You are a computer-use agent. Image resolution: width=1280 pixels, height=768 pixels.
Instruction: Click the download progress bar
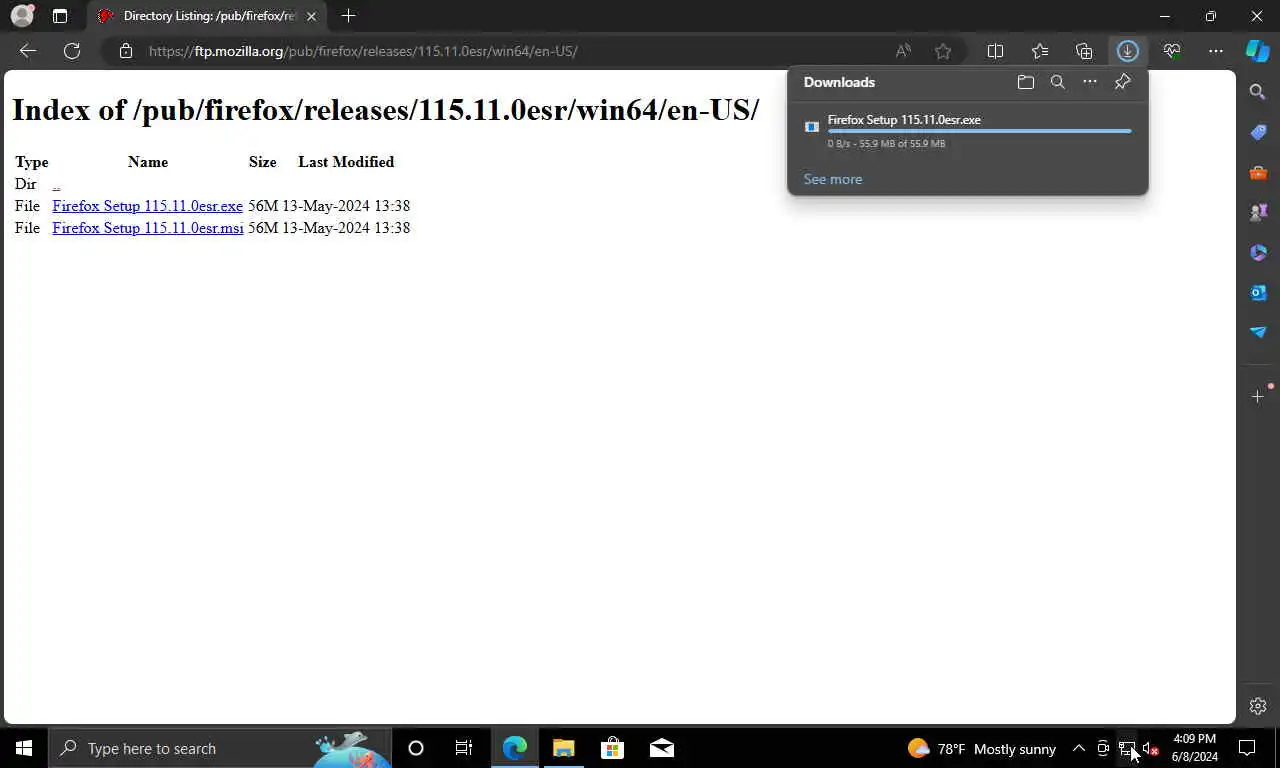click(980, 131)
